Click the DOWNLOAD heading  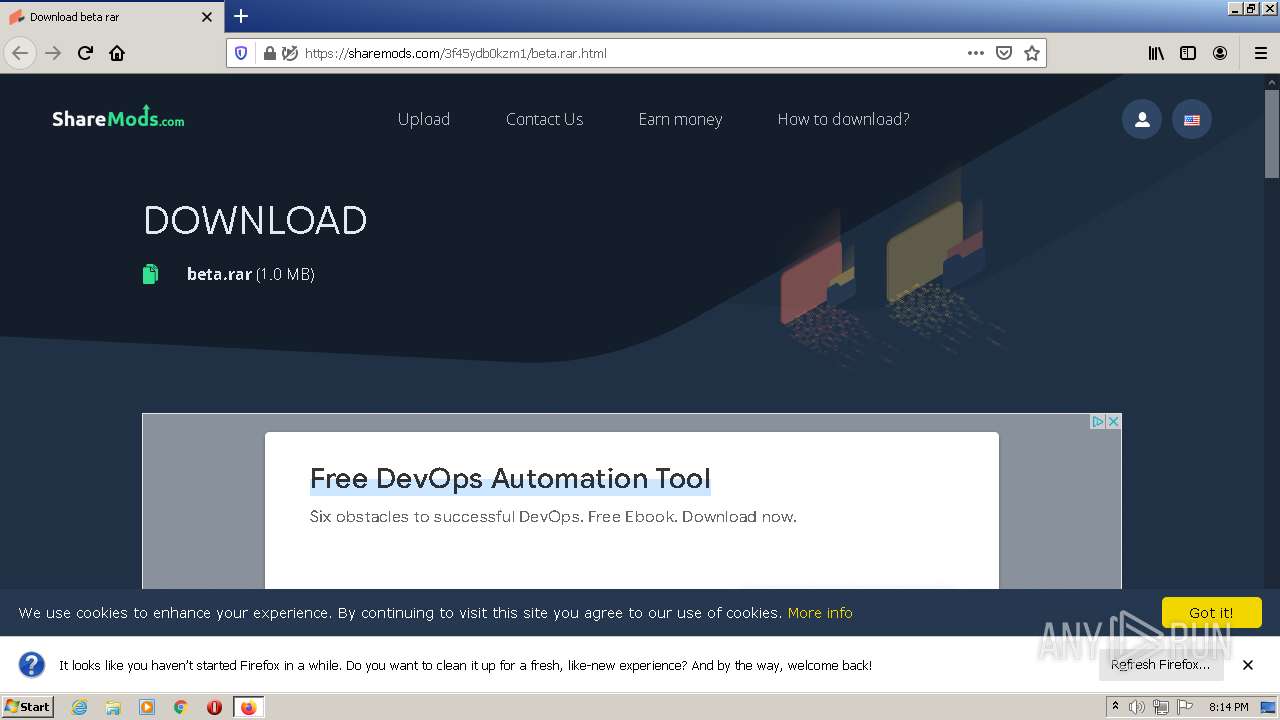(255, 220)
